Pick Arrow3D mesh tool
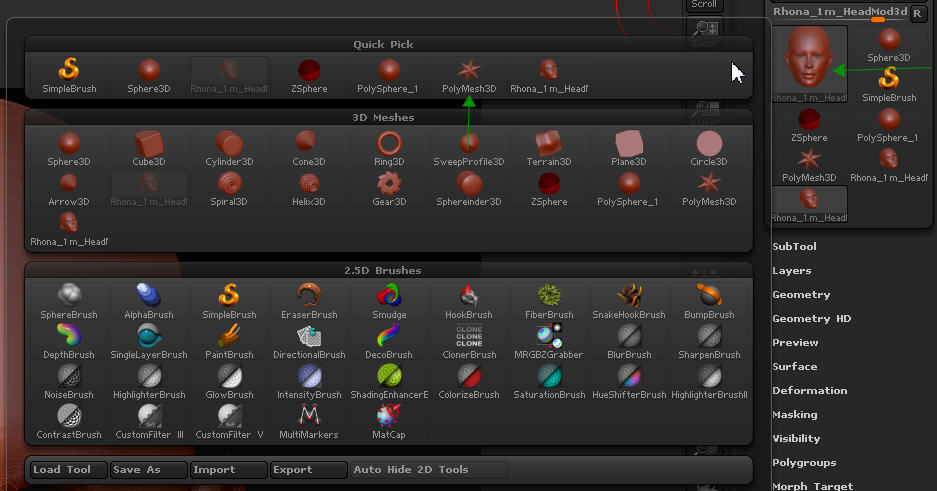This screenshot has width=937, height=491. 69,189
